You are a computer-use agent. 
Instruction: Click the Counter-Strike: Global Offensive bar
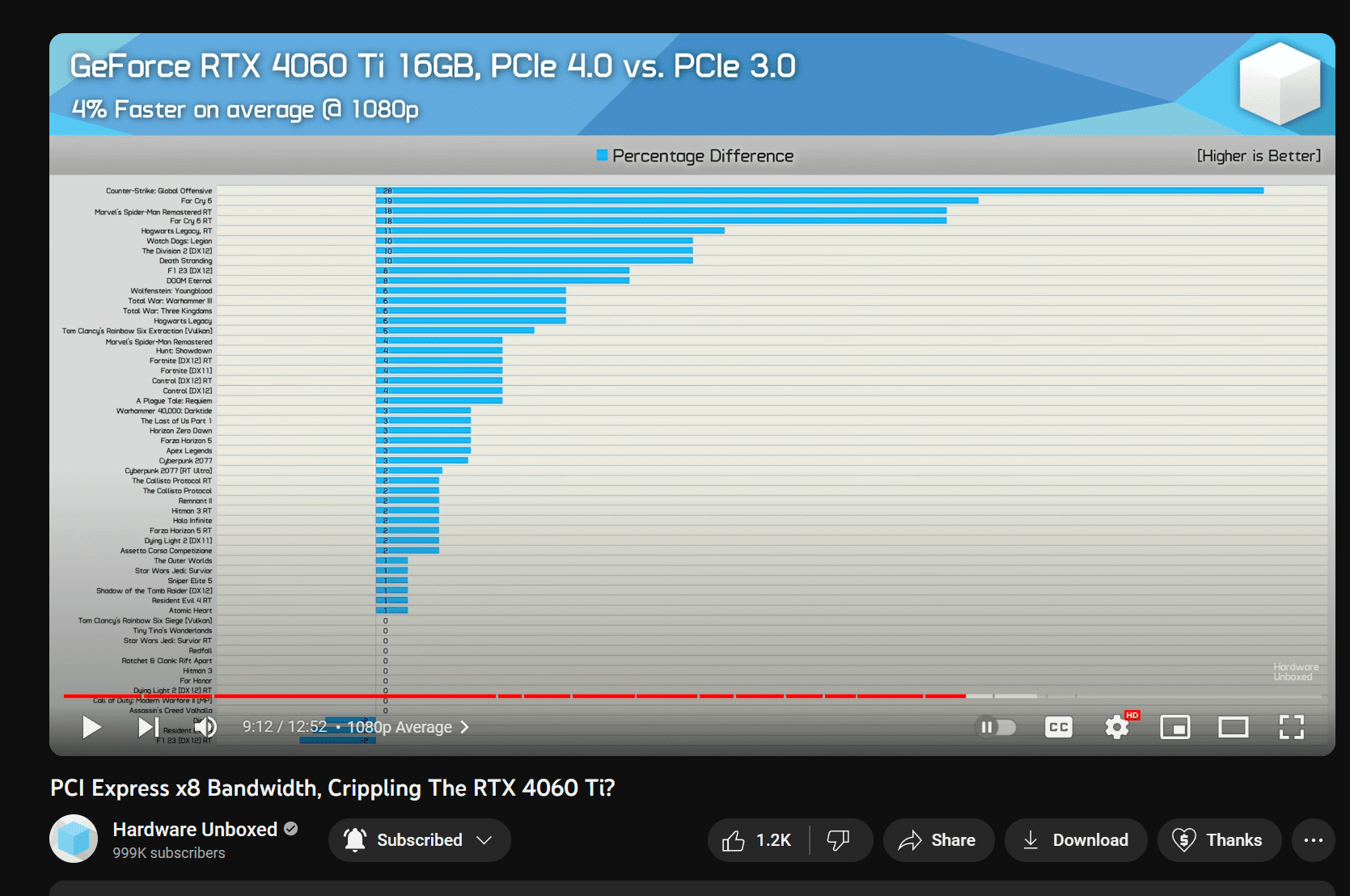tap(819, 191)
